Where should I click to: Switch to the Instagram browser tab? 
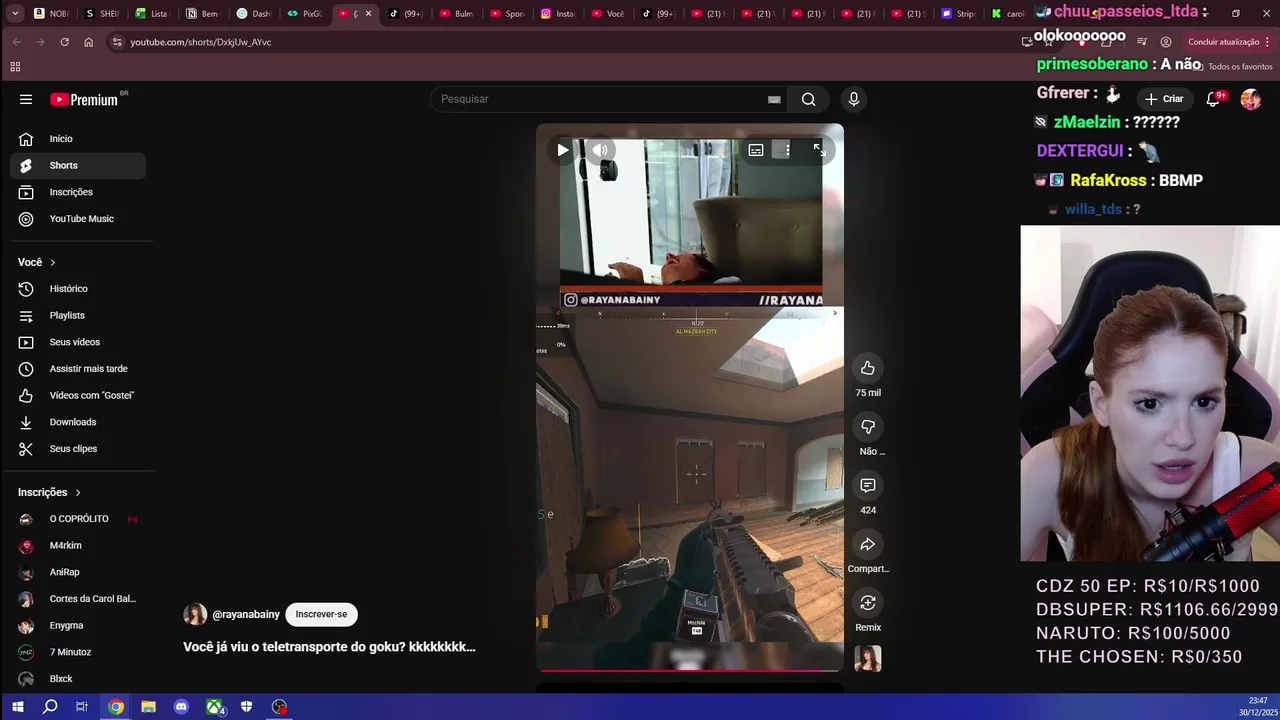557,14
